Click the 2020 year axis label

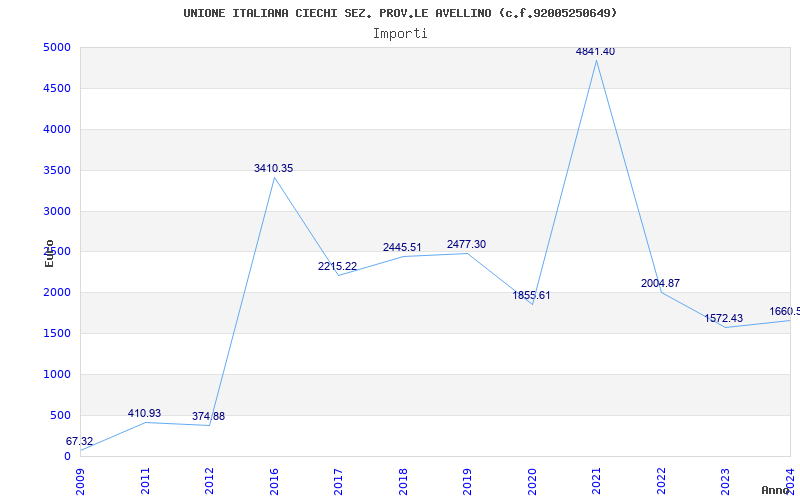(x=532, y=481)
